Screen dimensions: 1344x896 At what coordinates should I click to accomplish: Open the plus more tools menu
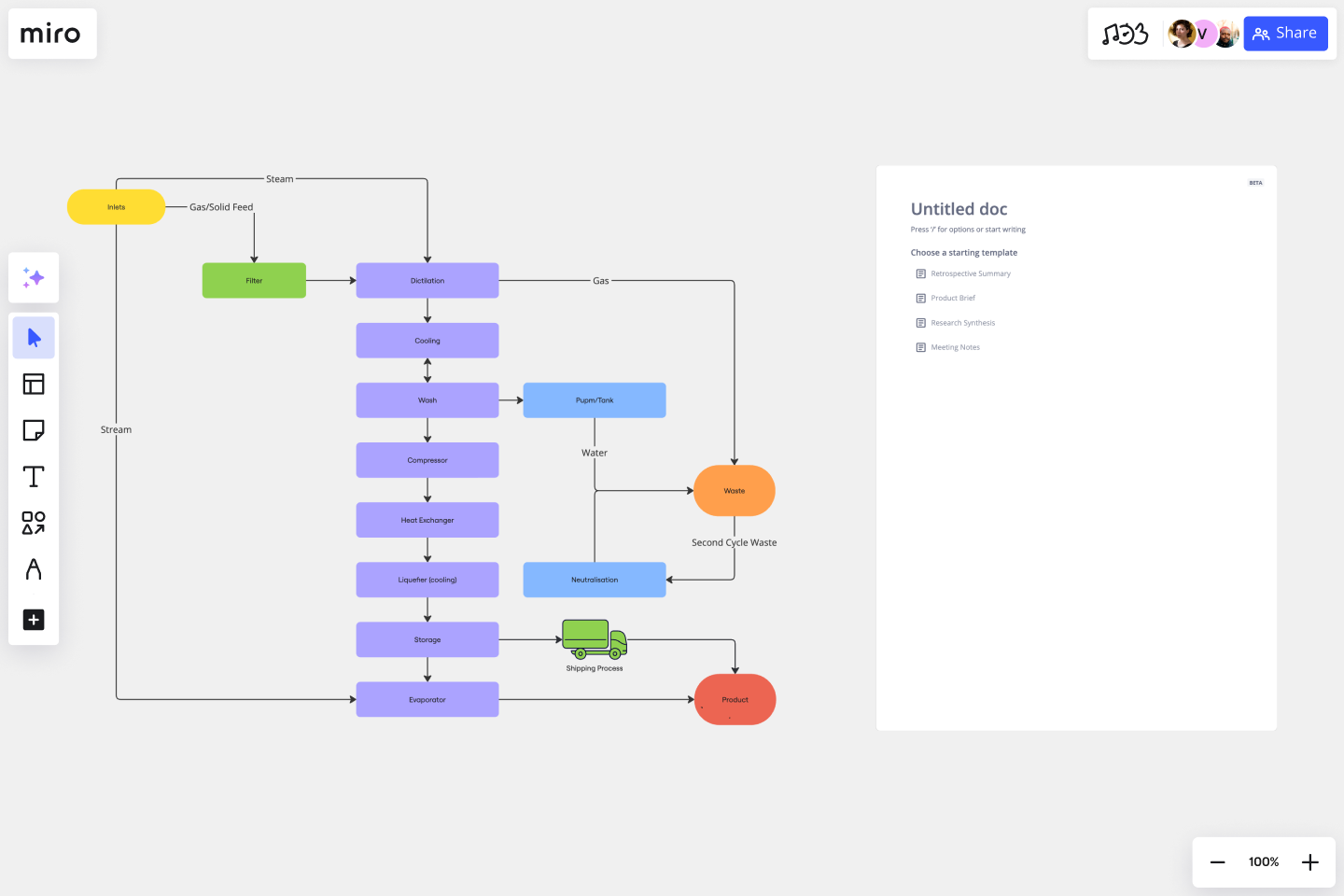point(34,620)
